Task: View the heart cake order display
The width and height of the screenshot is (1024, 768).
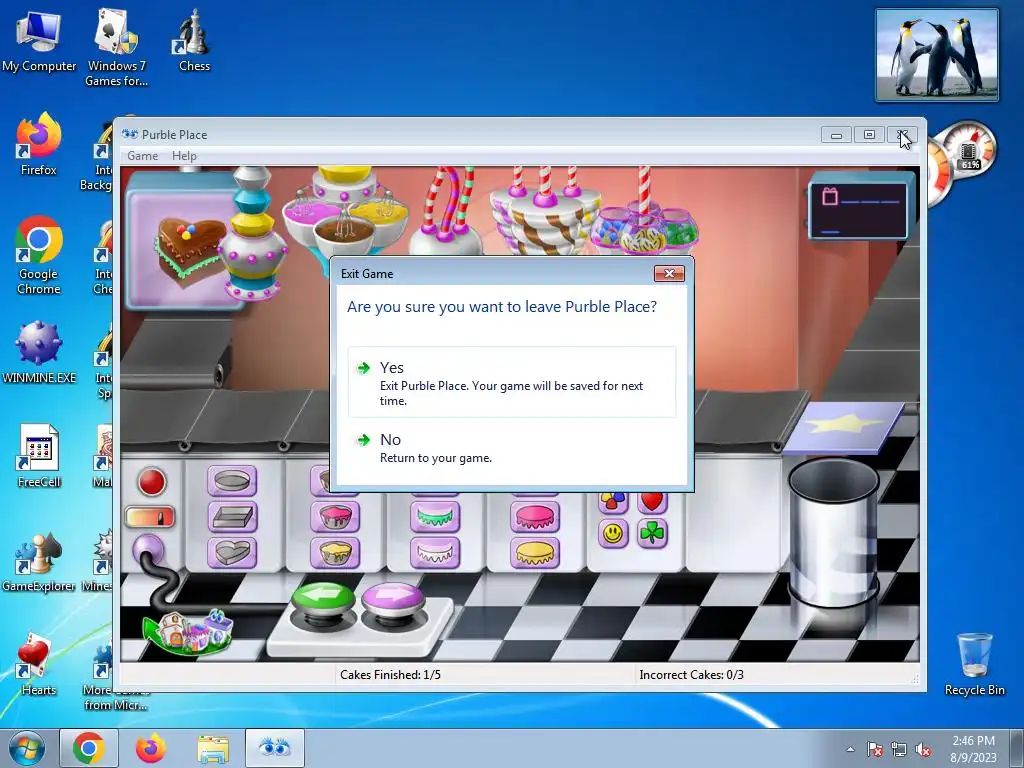Action: 186,240
